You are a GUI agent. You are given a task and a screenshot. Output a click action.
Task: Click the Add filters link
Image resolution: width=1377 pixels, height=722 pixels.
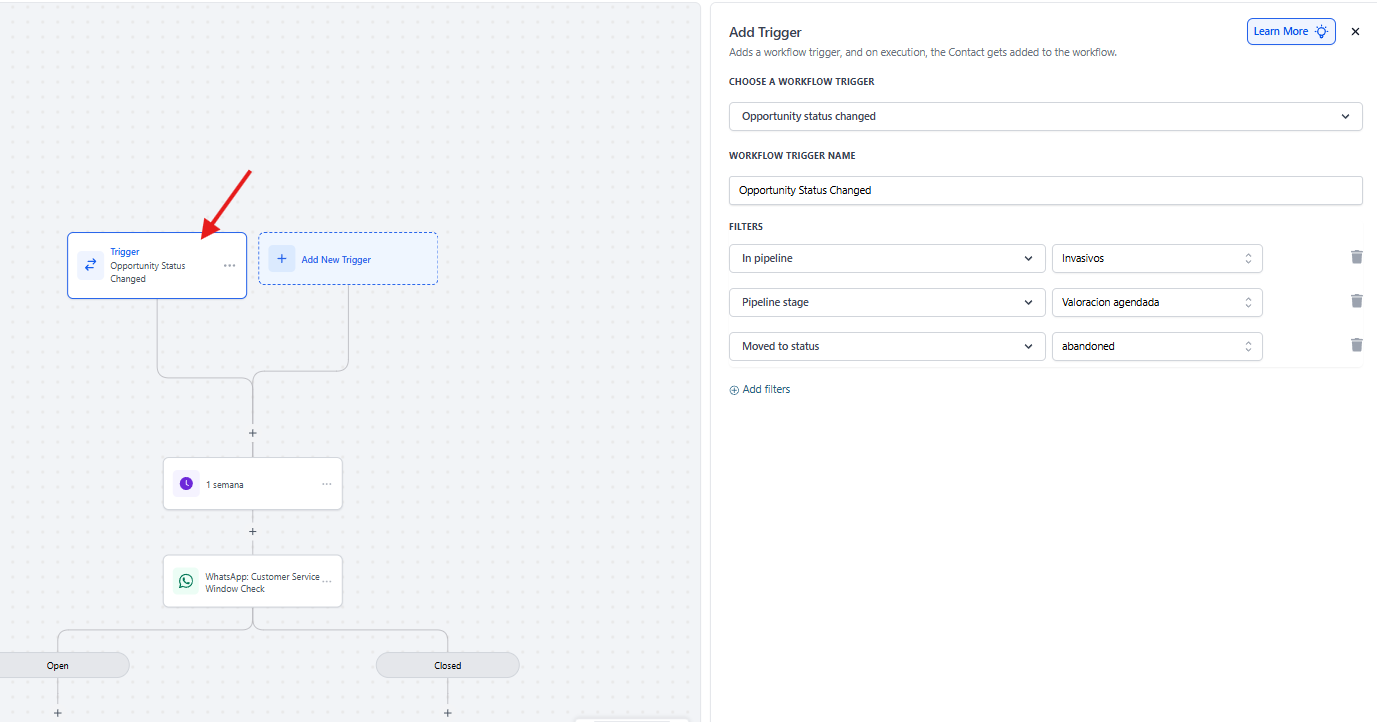coord(760,390)
